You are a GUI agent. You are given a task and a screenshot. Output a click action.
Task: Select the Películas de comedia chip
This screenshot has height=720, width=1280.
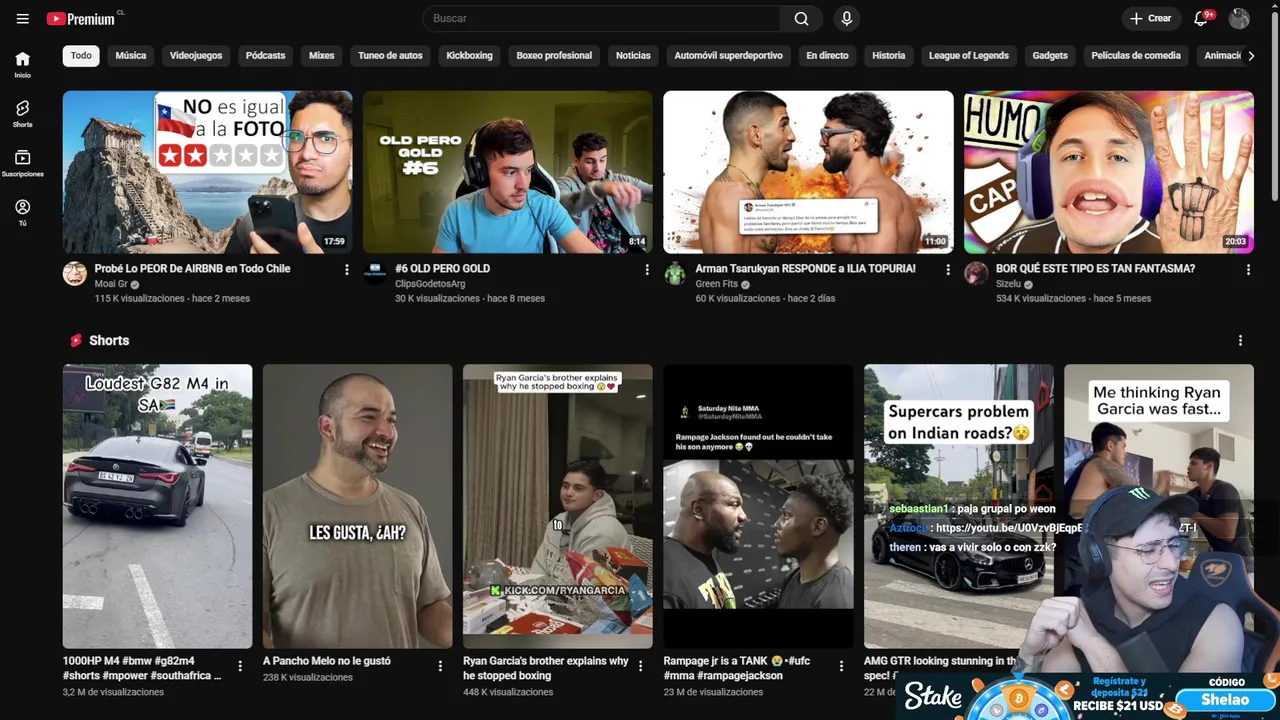[1136, 56]
